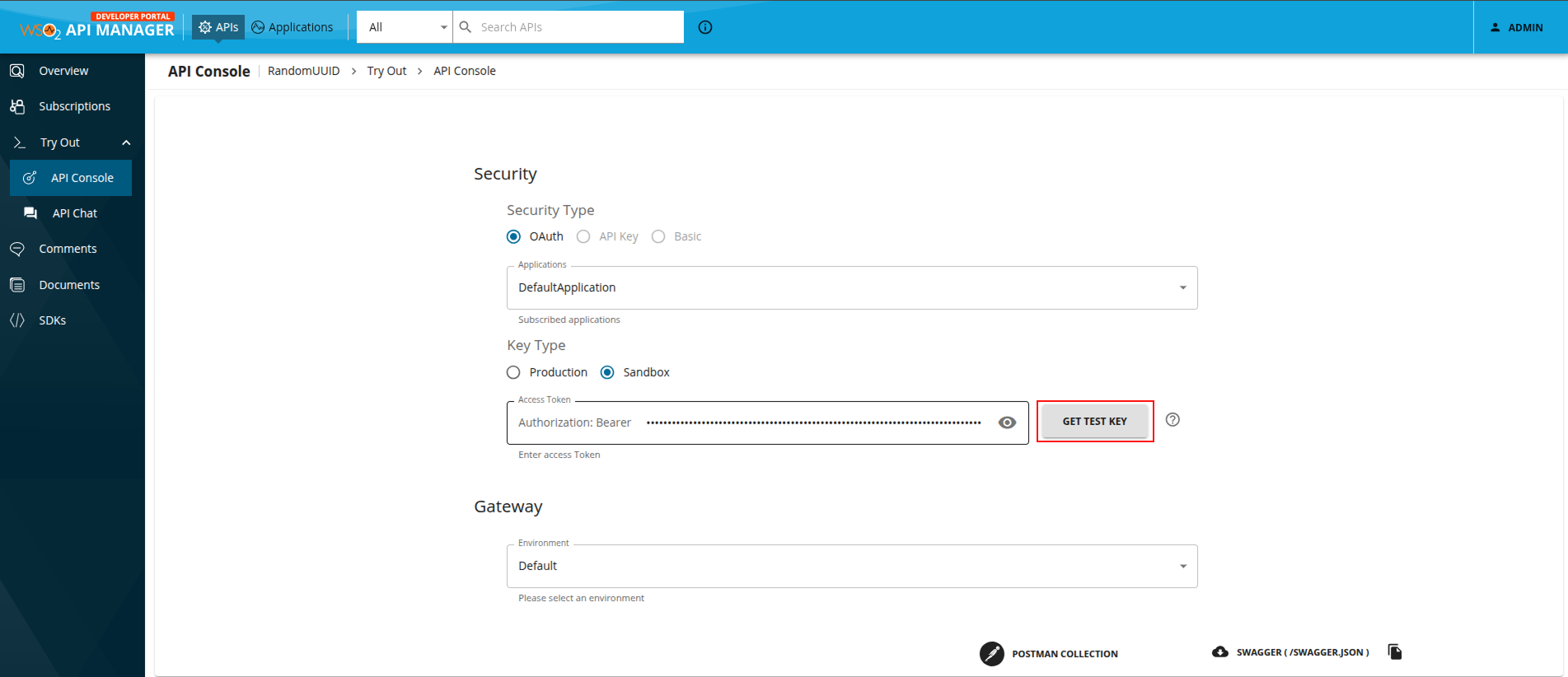Click the info icon beside search bar
Viewport: 1568px width, 677px height.
705,27
